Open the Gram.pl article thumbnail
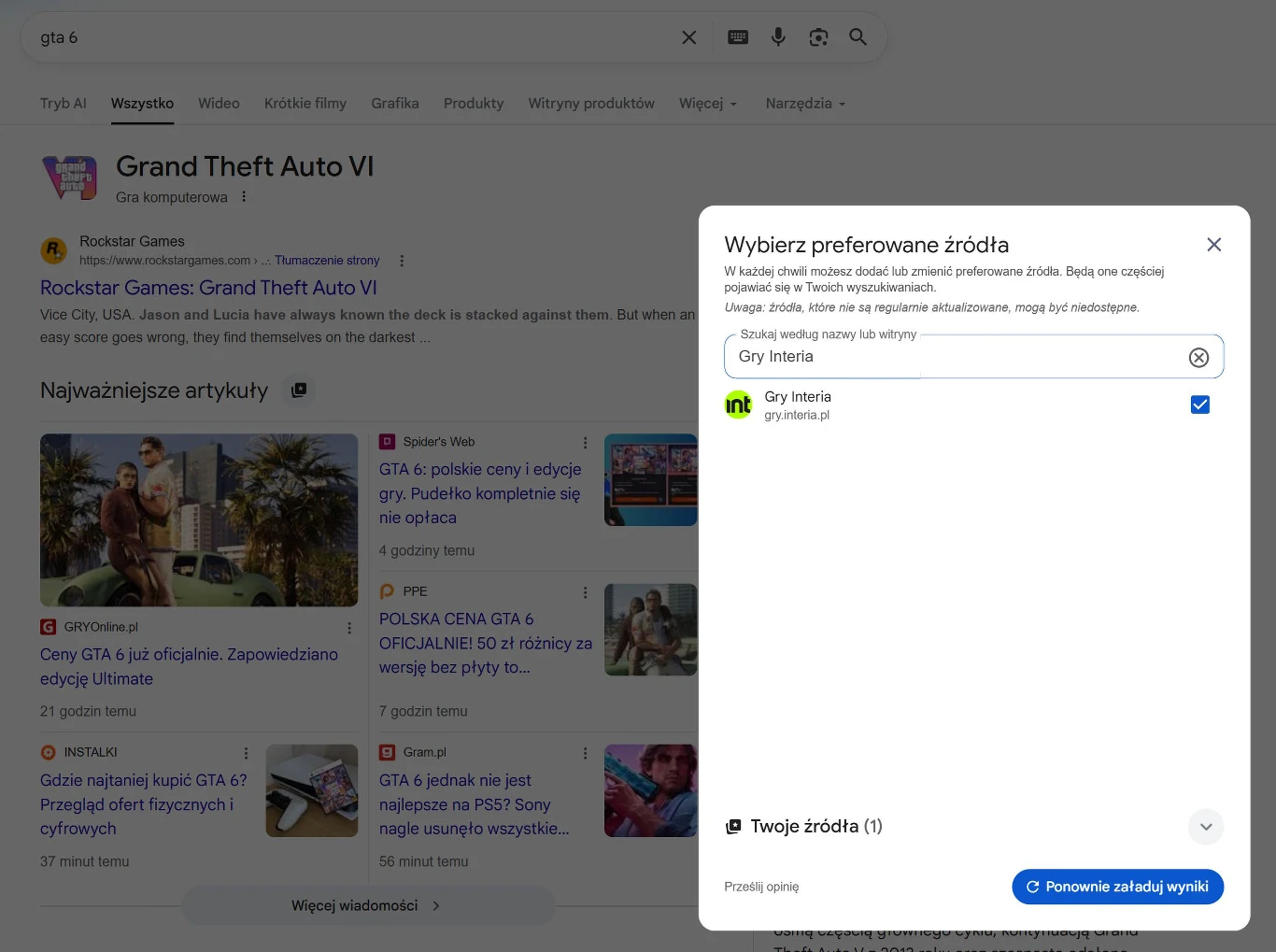Viewport: 1276px width, 952px height. (x=651, y=790)
